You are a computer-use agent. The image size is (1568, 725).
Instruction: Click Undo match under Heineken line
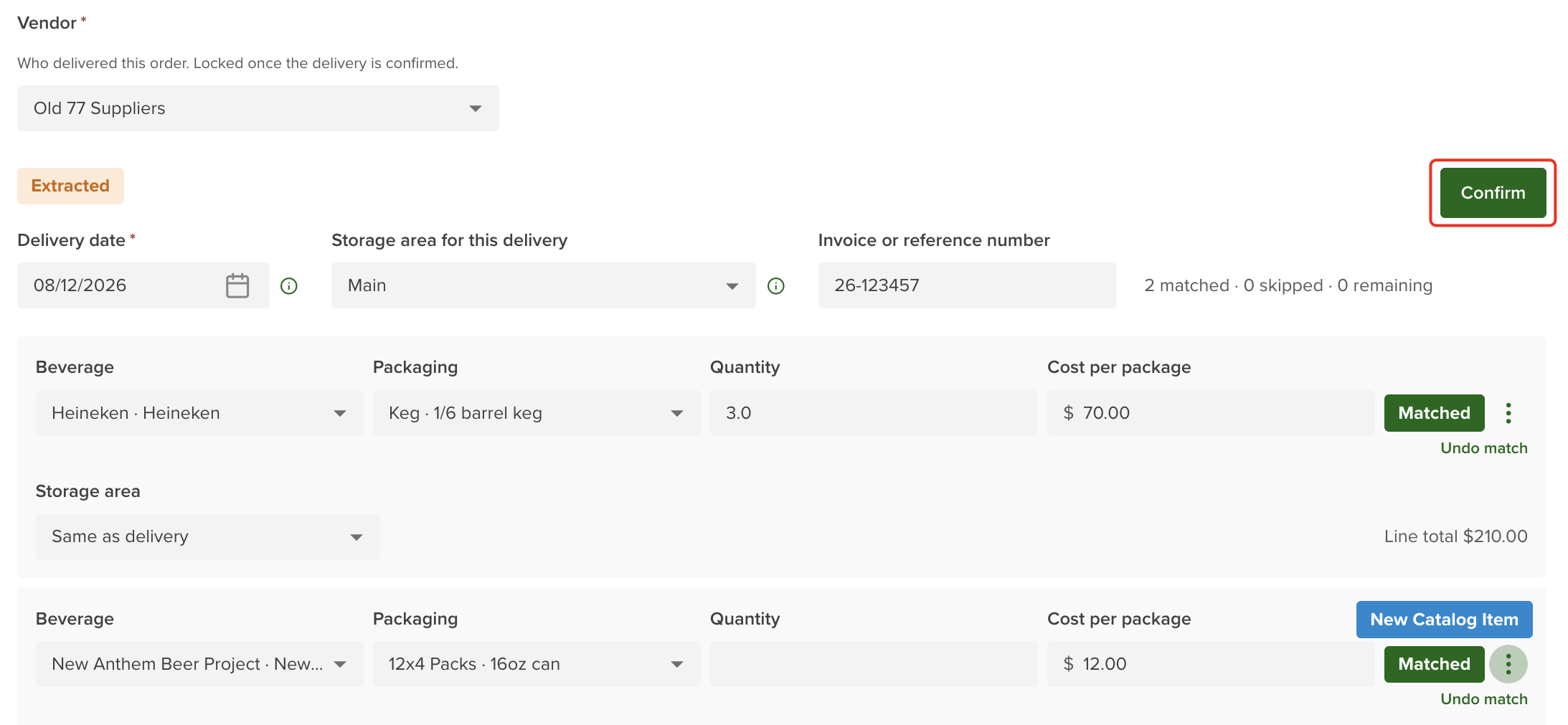(x=1483, y=448)
